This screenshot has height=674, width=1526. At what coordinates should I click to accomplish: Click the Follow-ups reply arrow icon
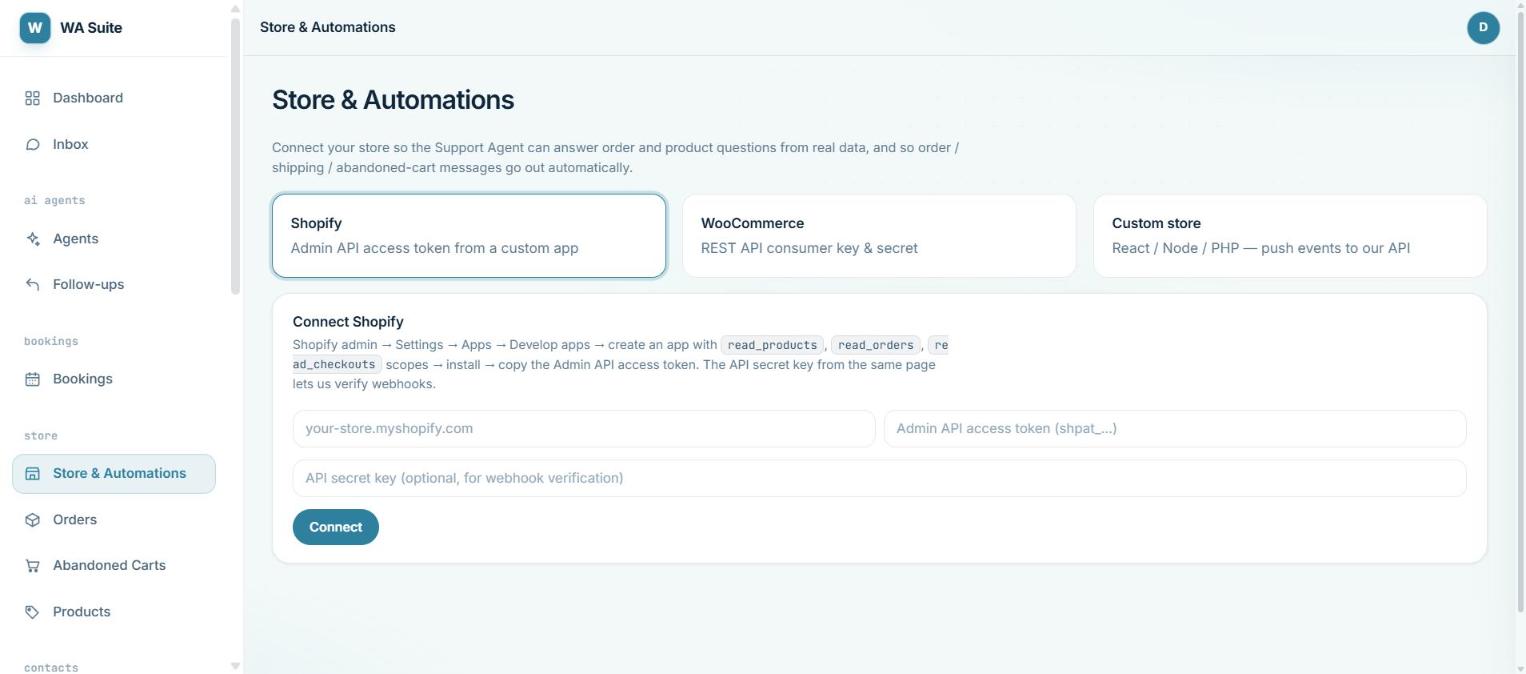pos(32,284)
